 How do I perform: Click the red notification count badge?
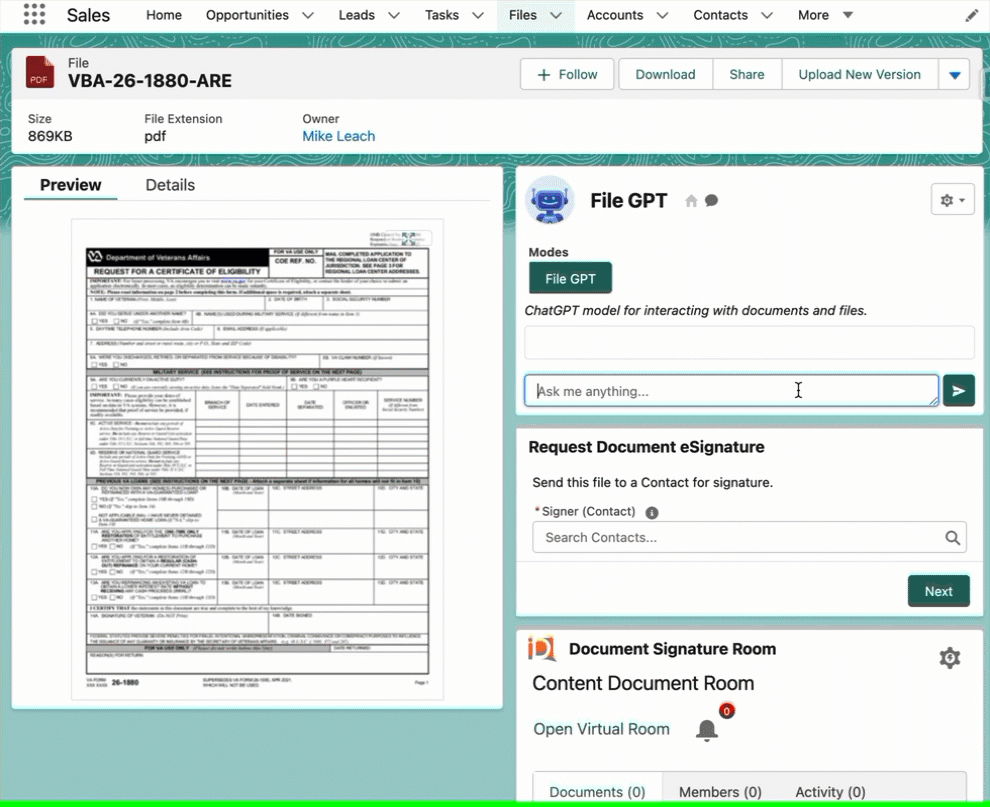(727, 711)
